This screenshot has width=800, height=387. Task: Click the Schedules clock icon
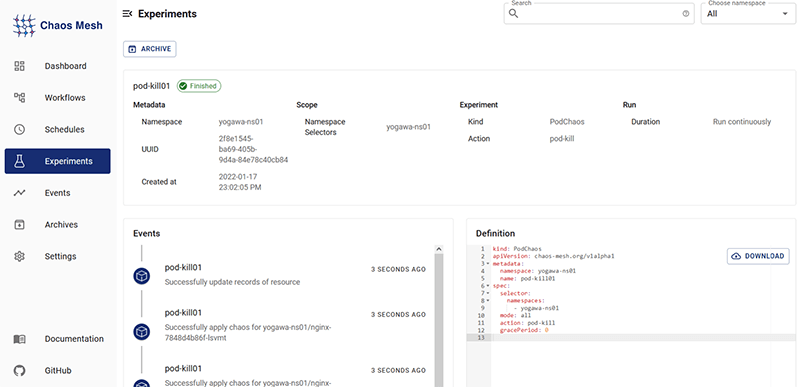click(19, 130)
